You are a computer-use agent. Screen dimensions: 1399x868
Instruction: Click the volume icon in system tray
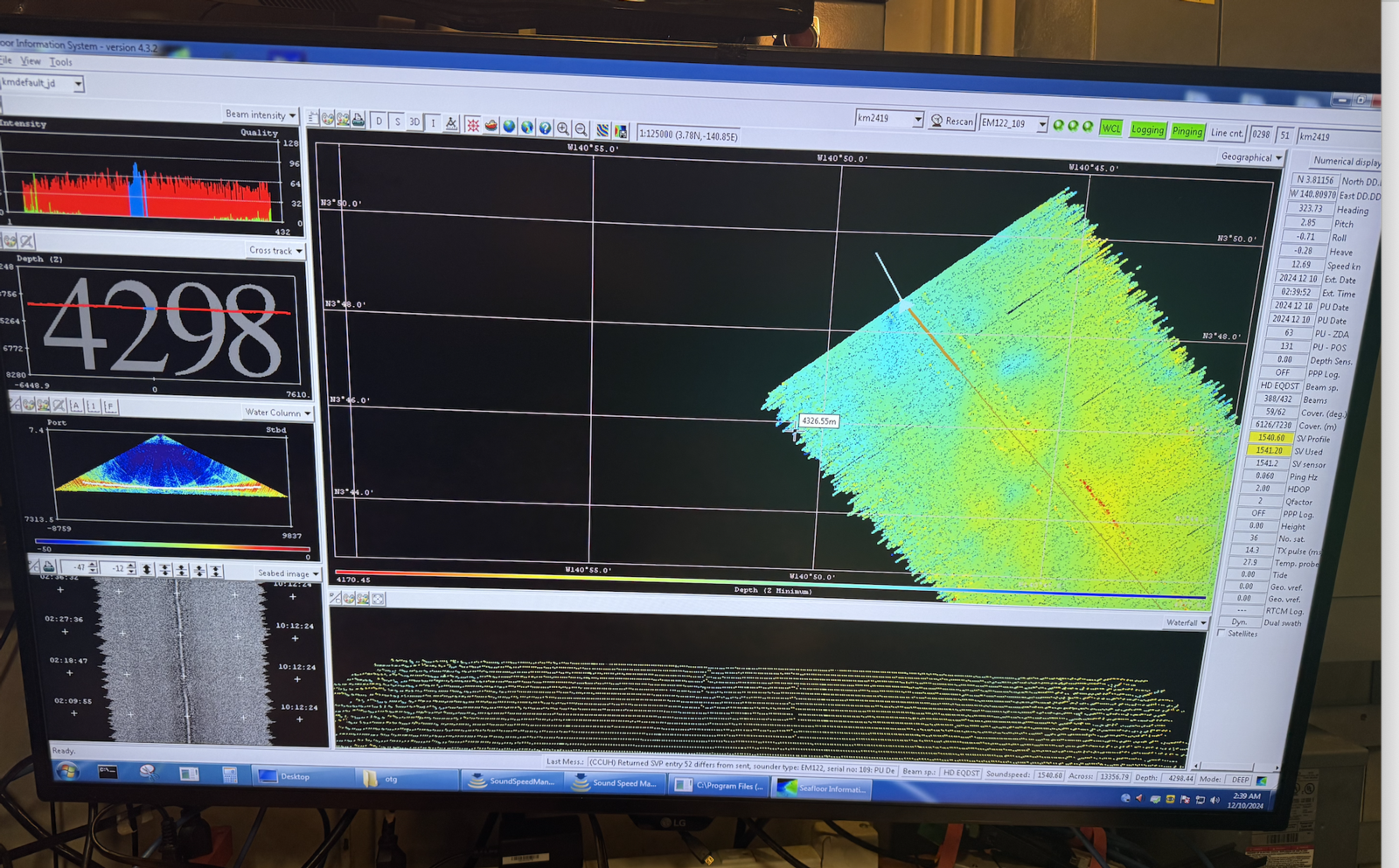[x=1215, y=800]
